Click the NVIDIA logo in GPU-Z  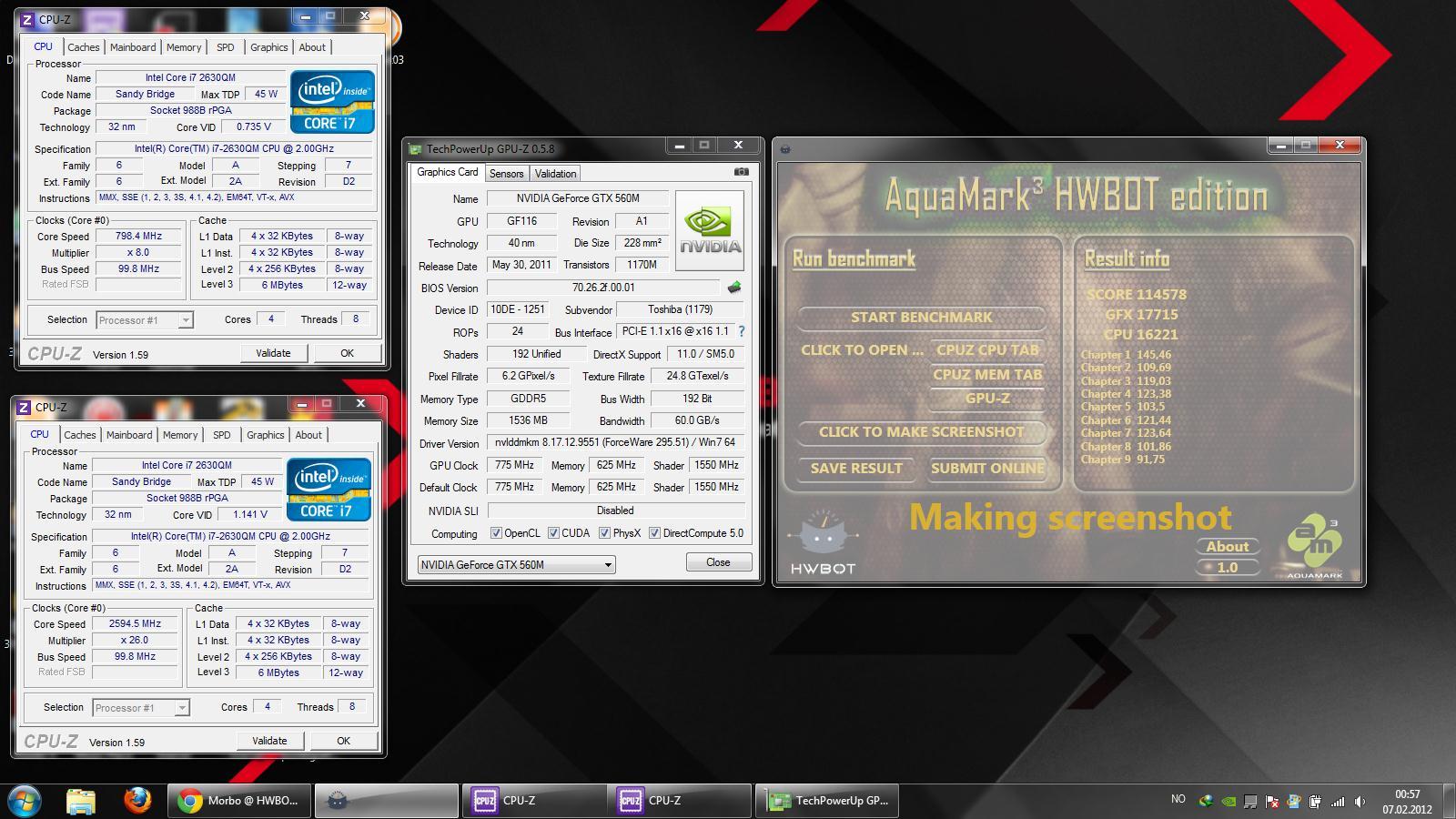[x=710, y=230]
